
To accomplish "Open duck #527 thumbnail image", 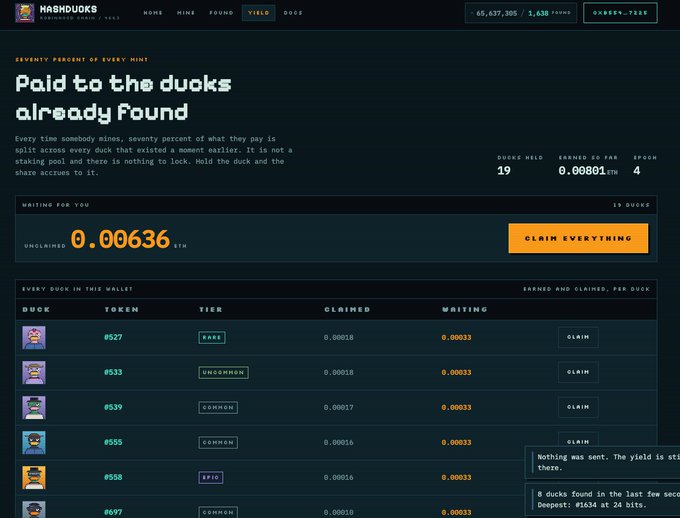I will point(34,338).
